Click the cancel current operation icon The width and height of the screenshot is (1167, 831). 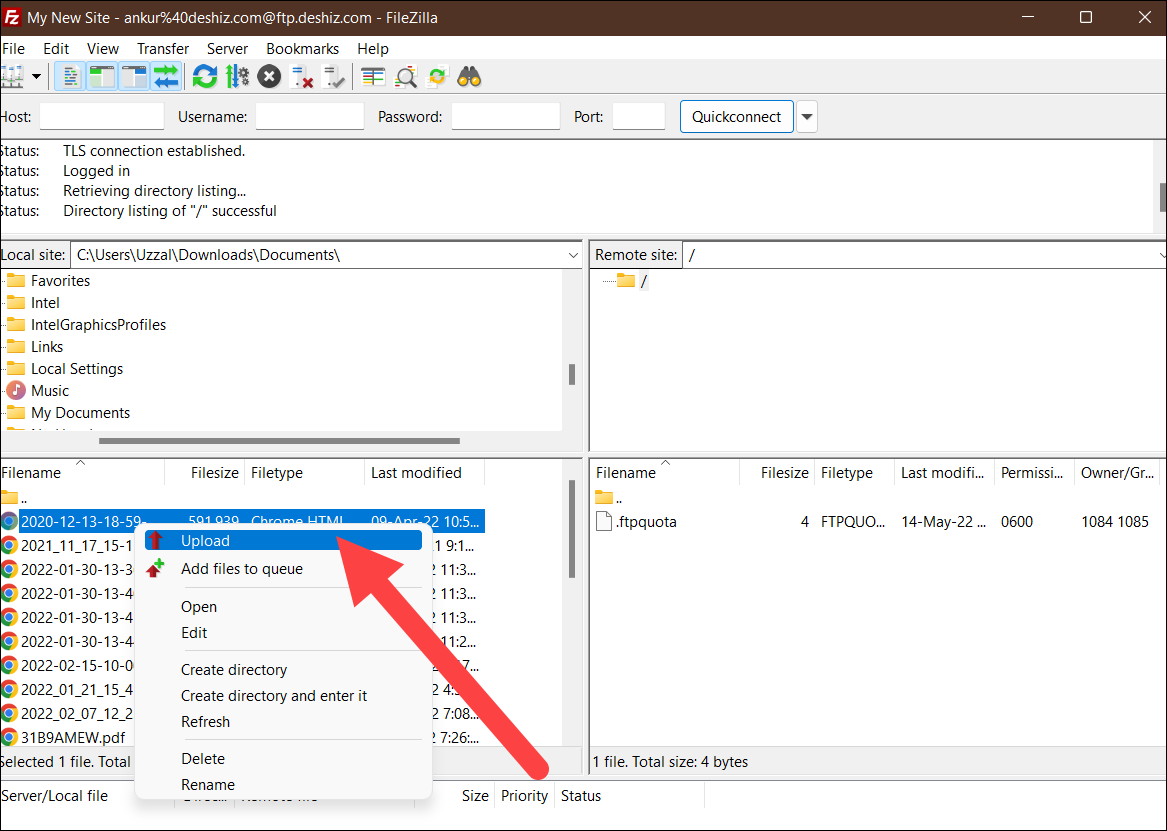pyautogui.click(x=269, y=77)
